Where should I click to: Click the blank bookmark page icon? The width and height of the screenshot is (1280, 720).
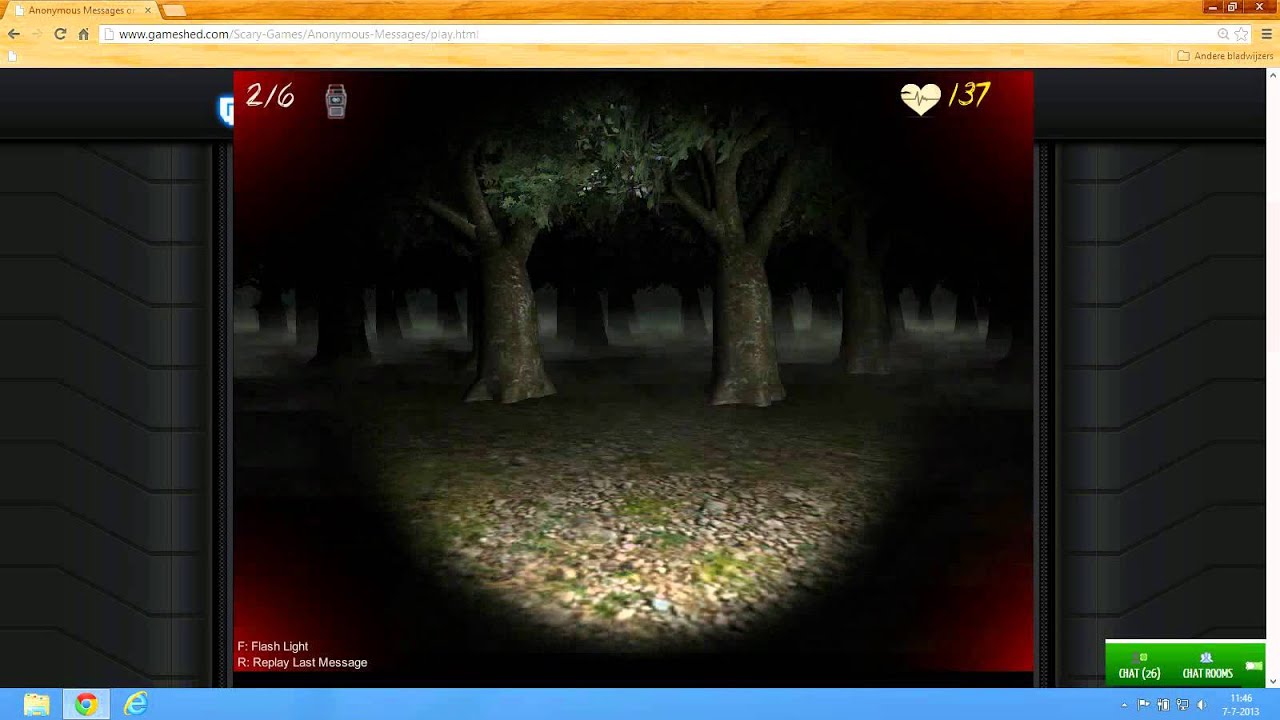click(x=12, y=56)
